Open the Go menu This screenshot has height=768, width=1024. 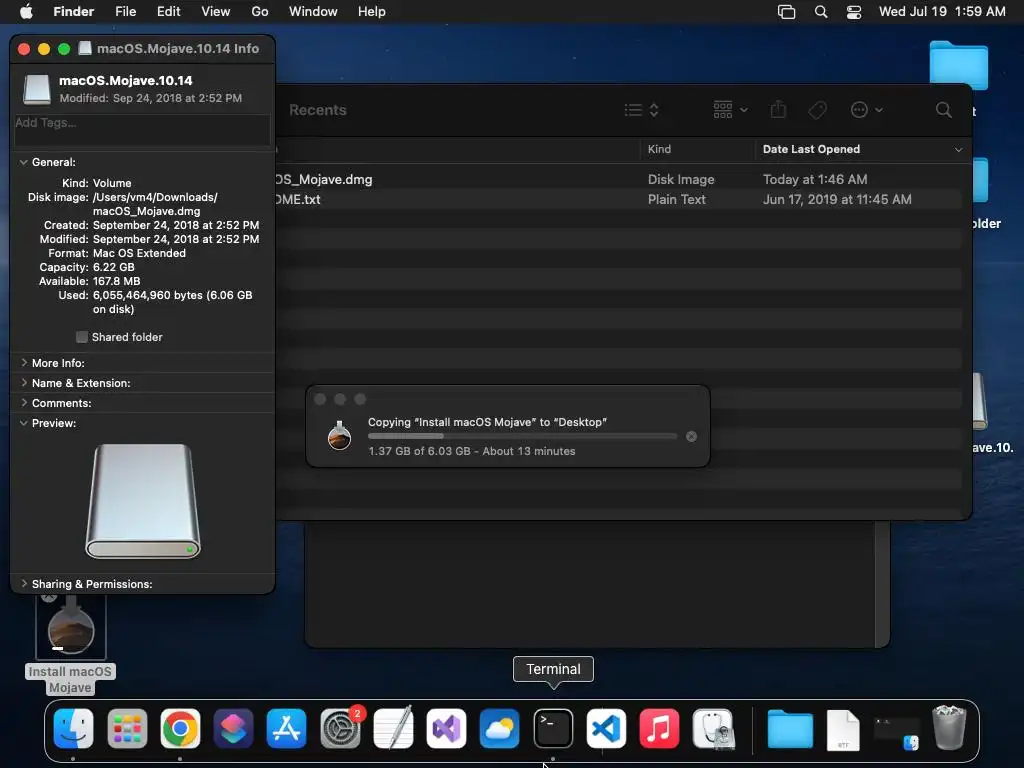tap(260, 12)
